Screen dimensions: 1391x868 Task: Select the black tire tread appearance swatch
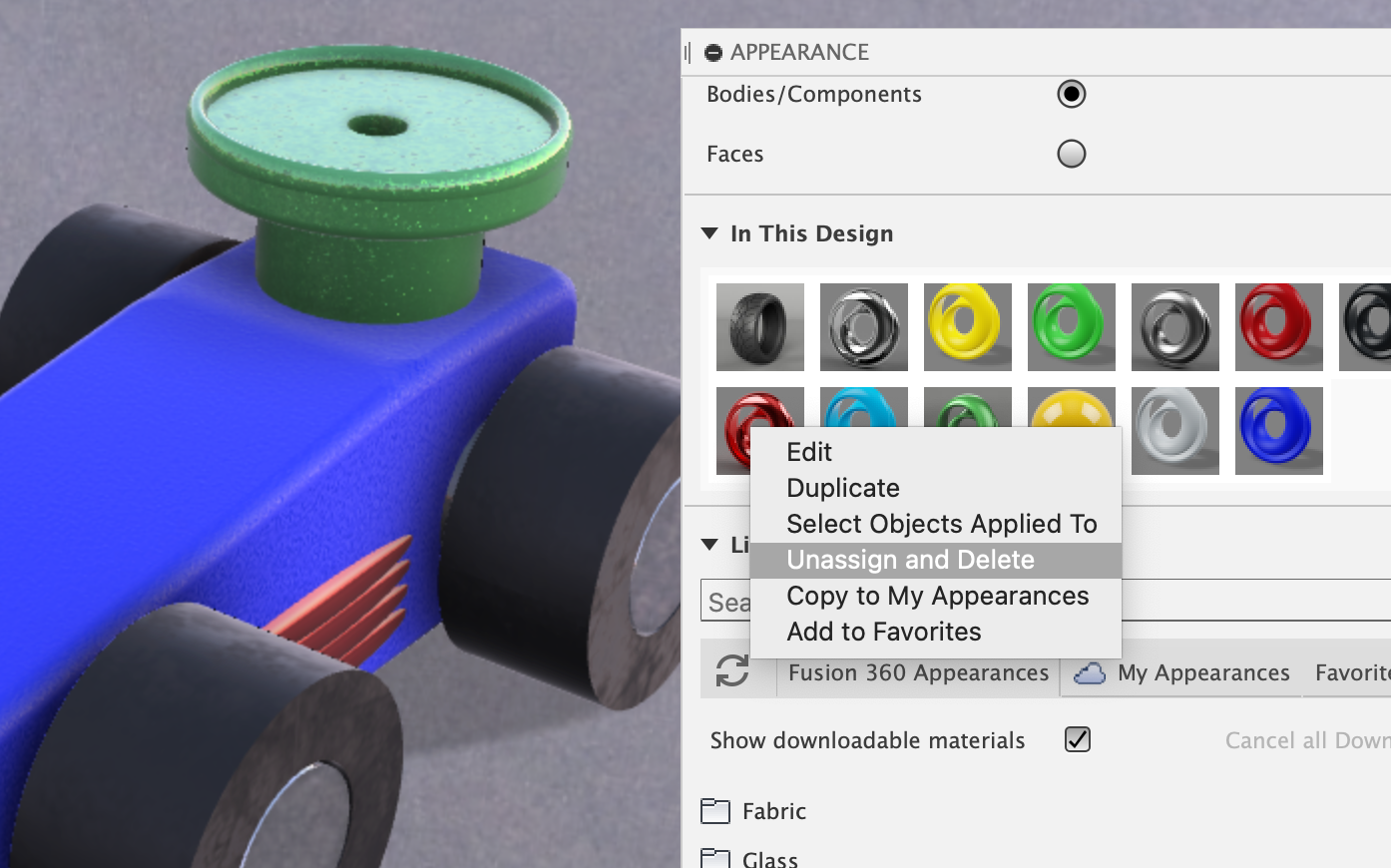coord(760,327)
